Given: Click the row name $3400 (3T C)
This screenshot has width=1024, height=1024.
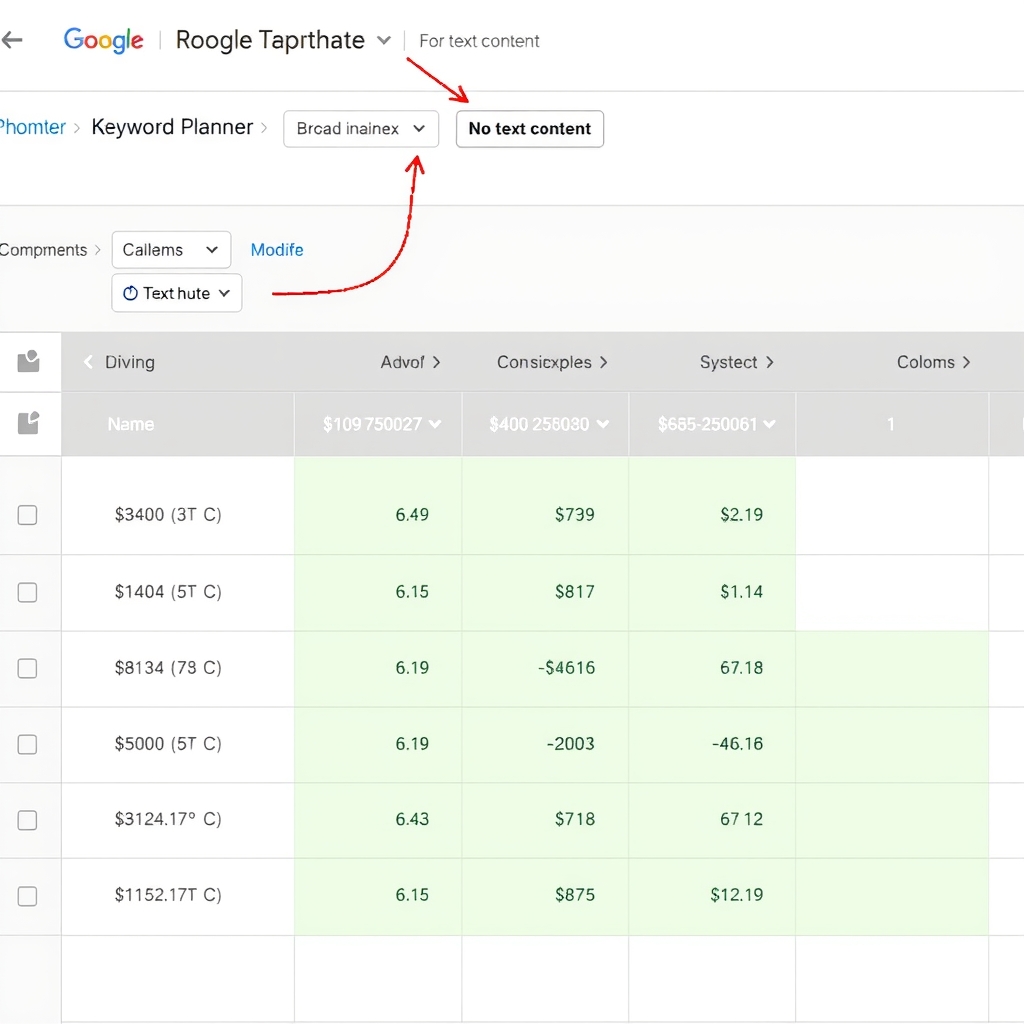Looking at the screenshot, I should point(168,515).
